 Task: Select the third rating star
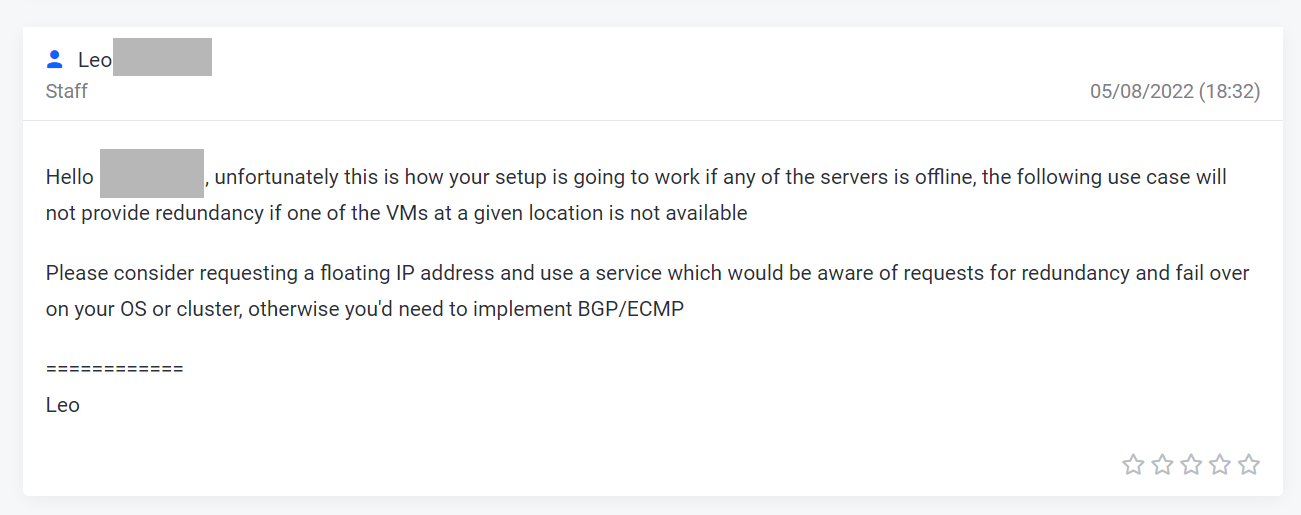click(1190, 464)
